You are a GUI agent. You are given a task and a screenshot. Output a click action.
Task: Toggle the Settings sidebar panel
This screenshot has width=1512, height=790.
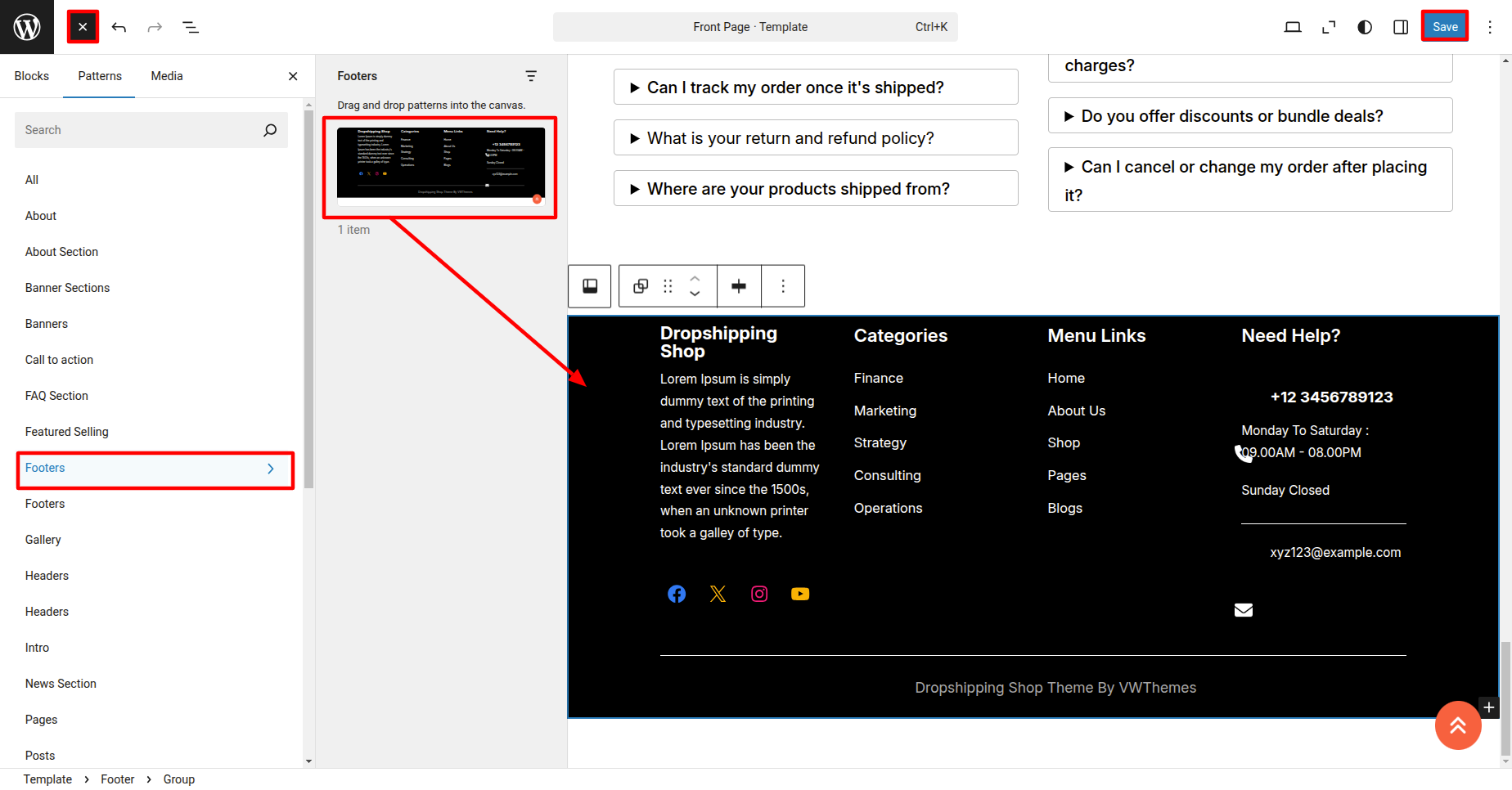tap(1401, 27)
